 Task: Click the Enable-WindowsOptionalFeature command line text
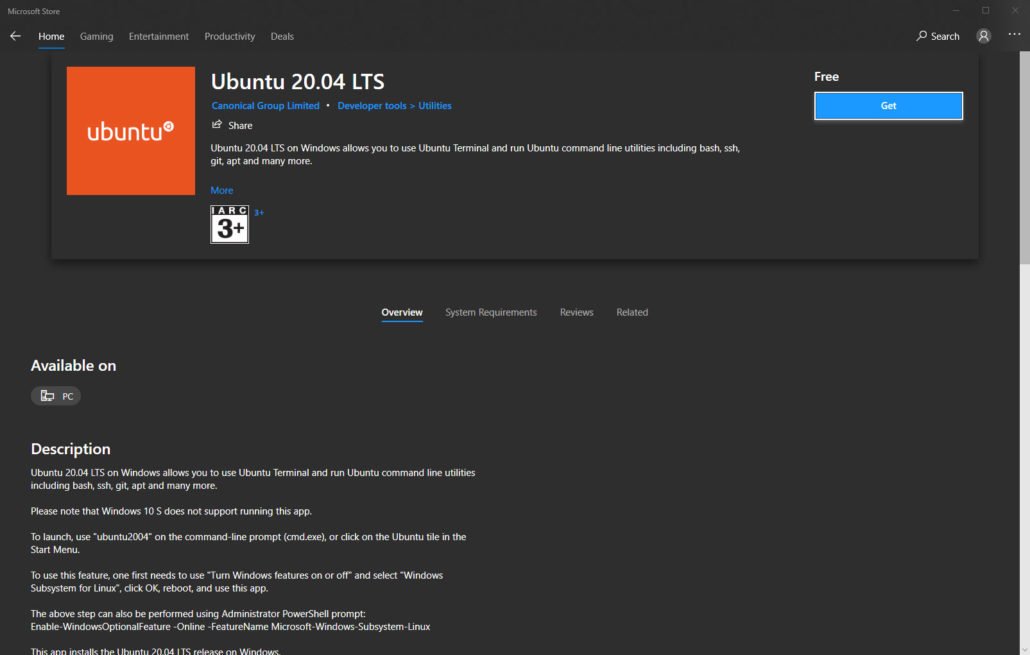point(231,627)
